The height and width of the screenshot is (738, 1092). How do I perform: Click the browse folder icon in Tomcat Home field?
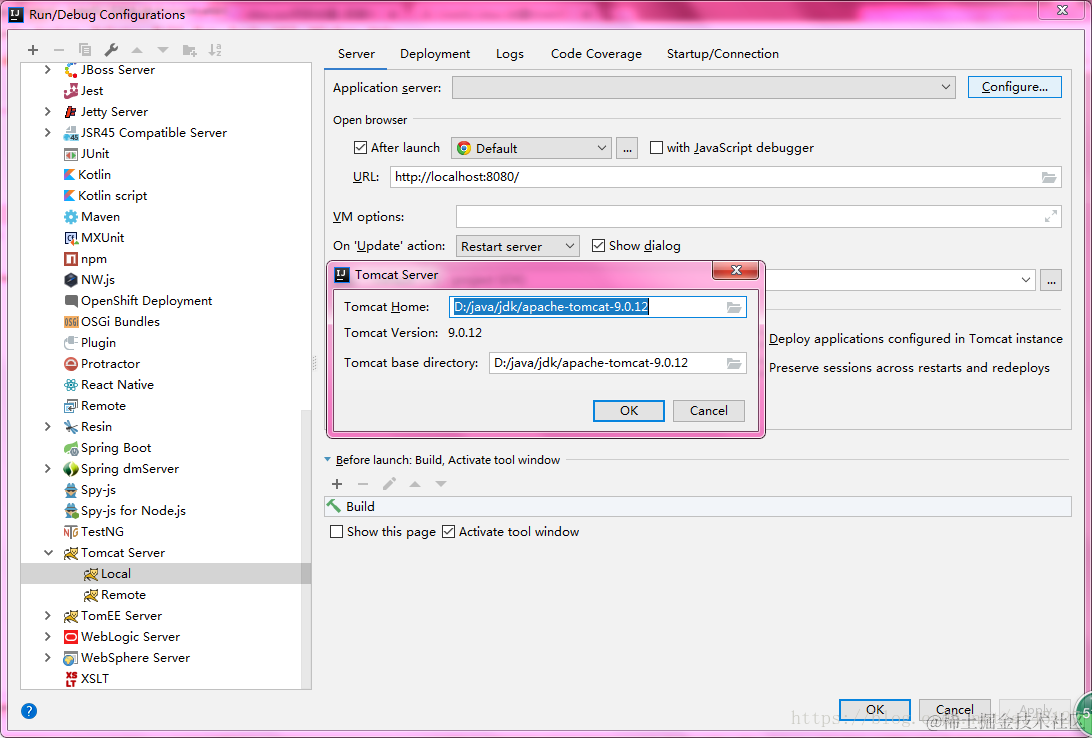click(x=734, y=307)
